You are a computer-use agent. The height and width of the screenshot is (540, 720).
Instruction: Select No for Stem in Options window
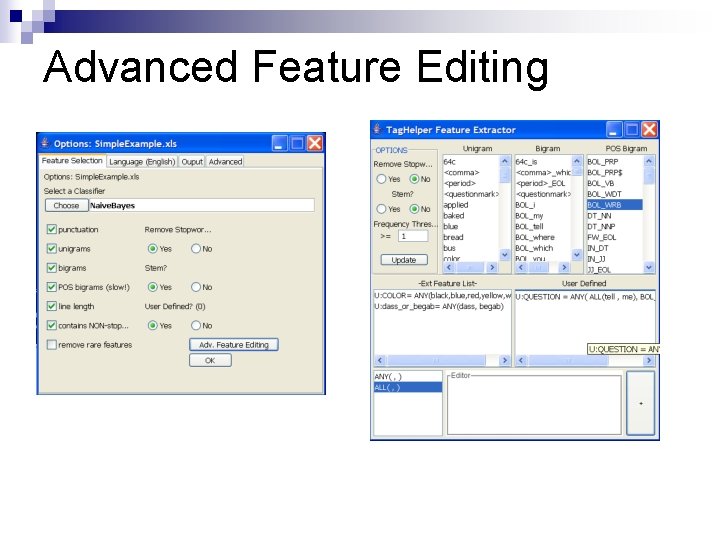pyautogui.click(x=196, y=287)
